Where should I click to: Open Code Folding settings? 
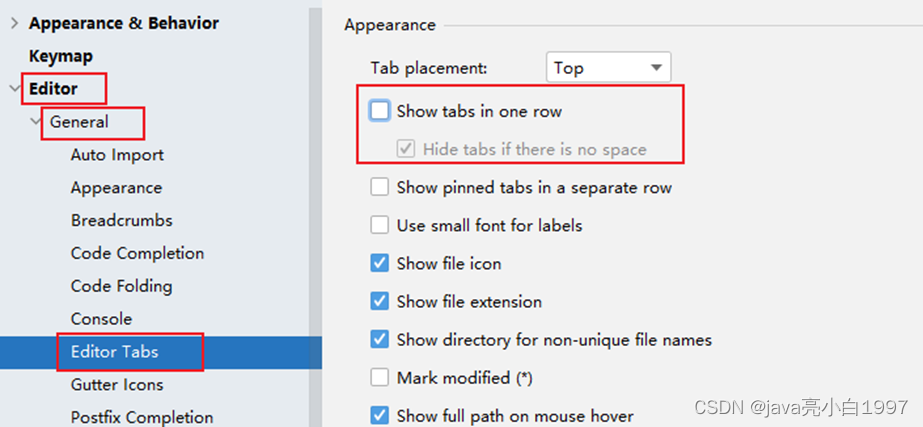tap(121, 286)
